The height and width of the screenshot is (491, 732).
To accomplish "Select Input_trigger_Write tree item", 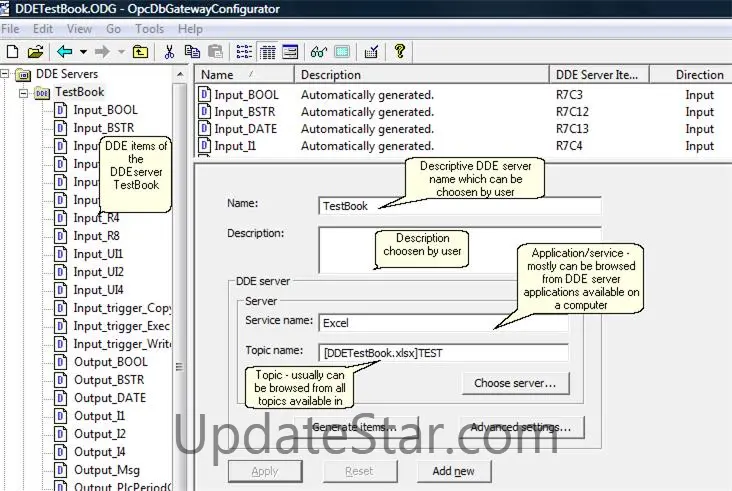I will tap(122, 344).
